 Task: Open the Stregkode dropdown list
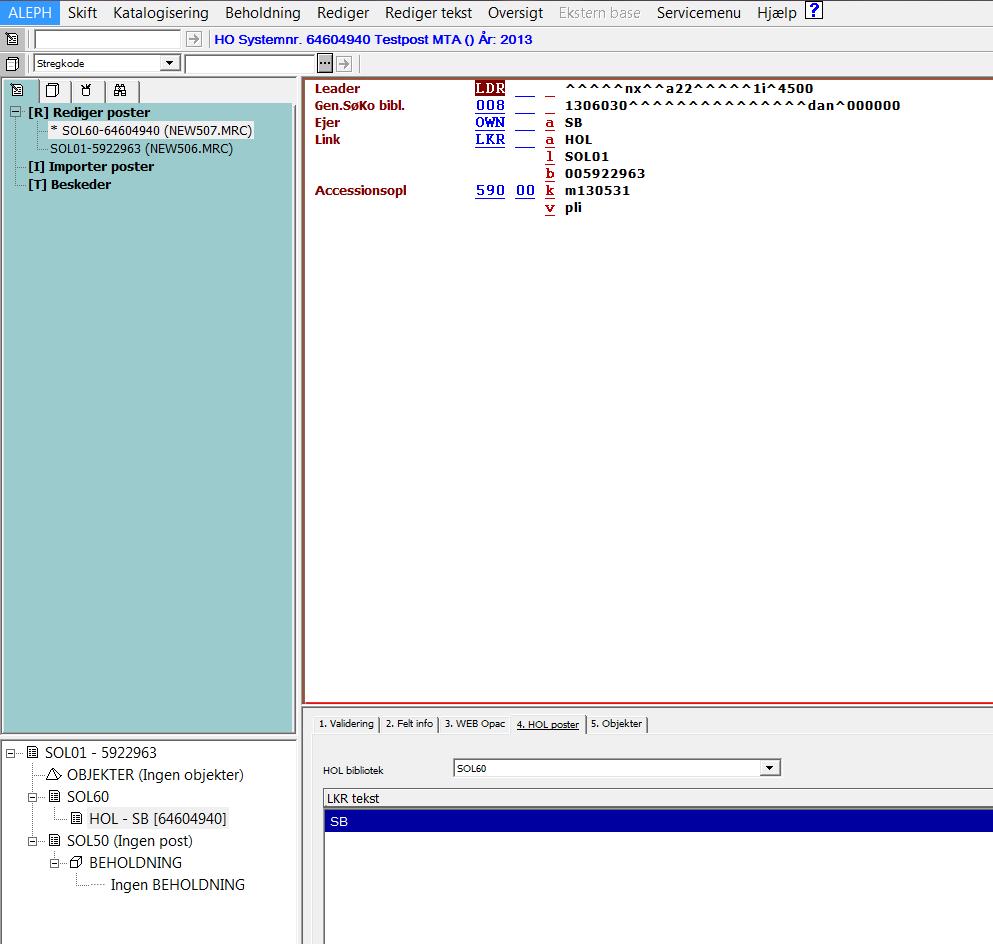tap(169, 63)
